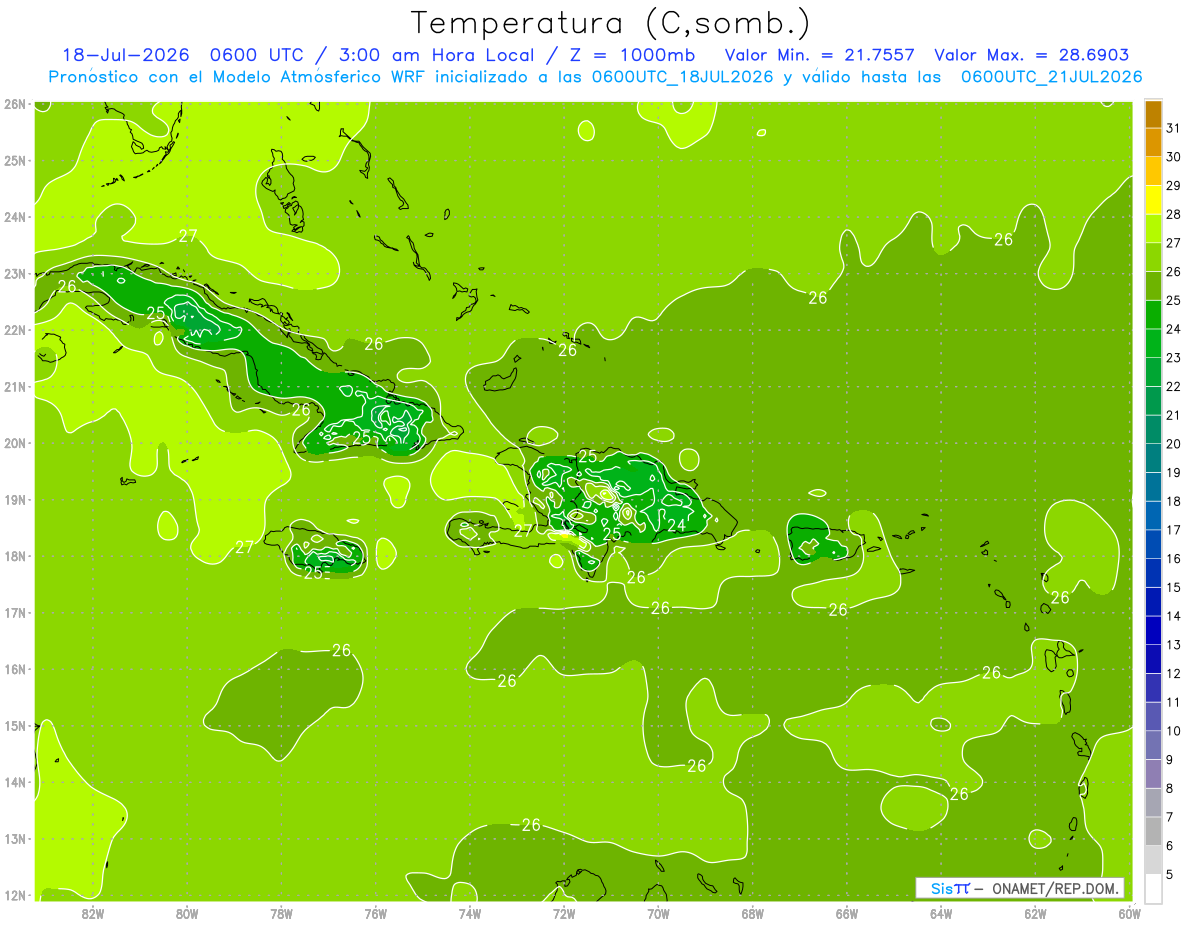Click the 15N latitude axis label
The image size is (1200, 927).
(14, 726)
